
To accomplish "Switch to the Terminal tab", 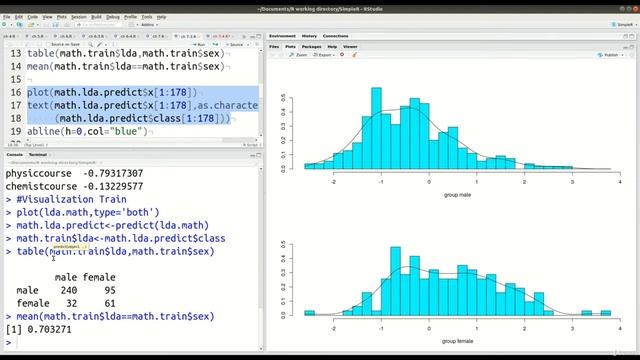I will tap(38, 155).
